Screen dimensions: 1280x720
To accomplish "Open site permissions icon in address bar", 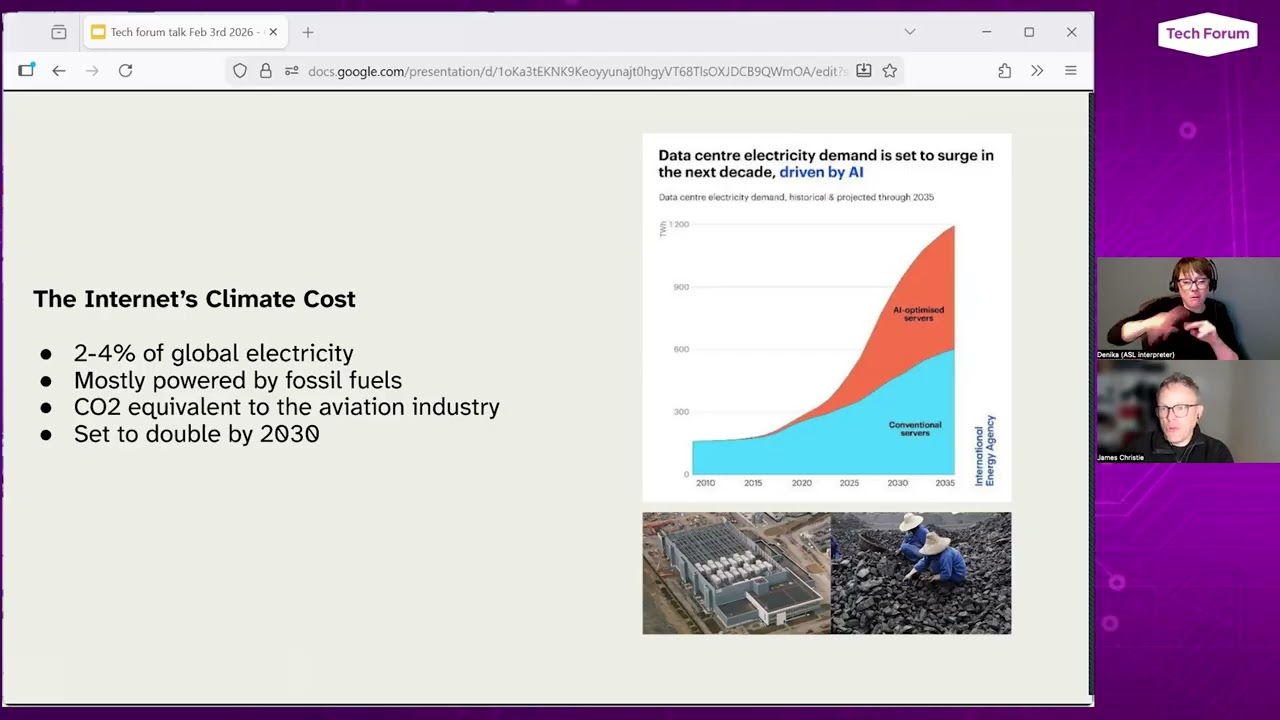I will (x=291, y=71).
